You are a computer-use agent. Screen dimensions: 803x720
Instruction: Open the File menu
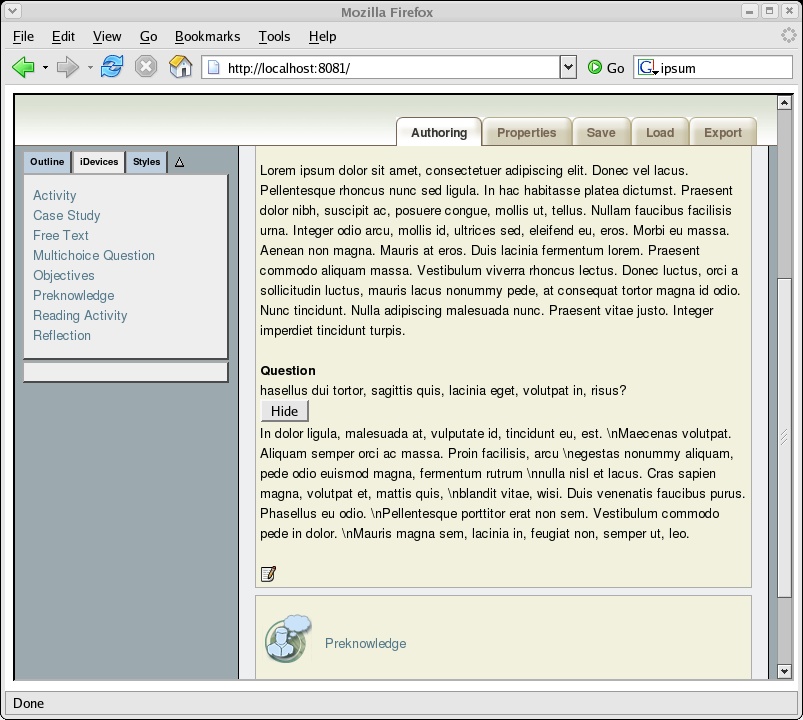[x=23, y=36]
